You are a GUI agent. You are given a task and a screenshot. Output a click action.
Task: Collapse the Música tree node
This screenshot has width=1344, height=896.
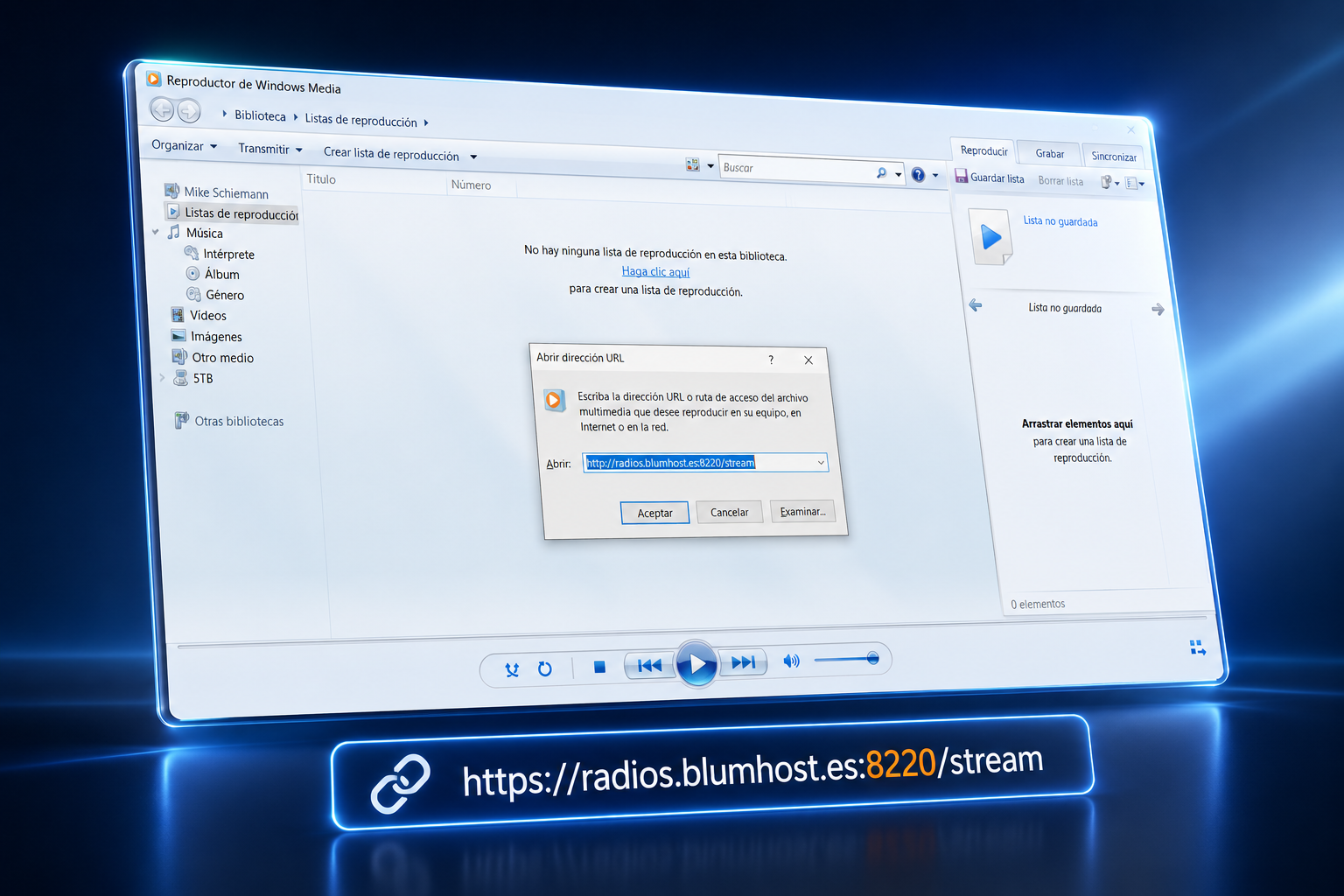pos(156,232)
